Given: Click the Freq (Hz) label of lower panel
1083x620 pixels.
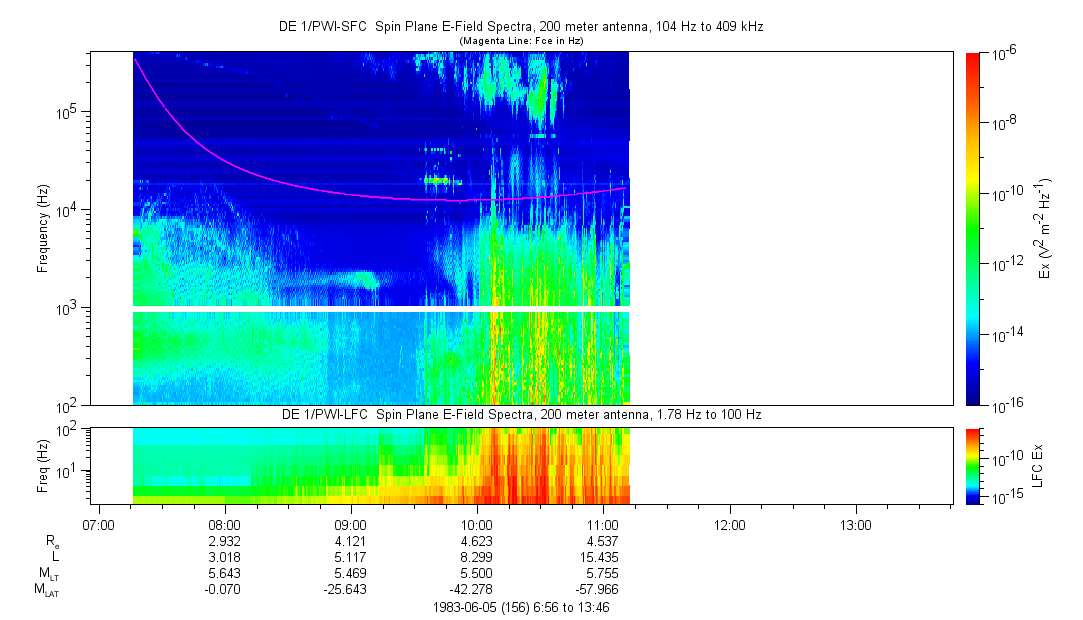Looking at the screenshot, I should coord(43,465).
